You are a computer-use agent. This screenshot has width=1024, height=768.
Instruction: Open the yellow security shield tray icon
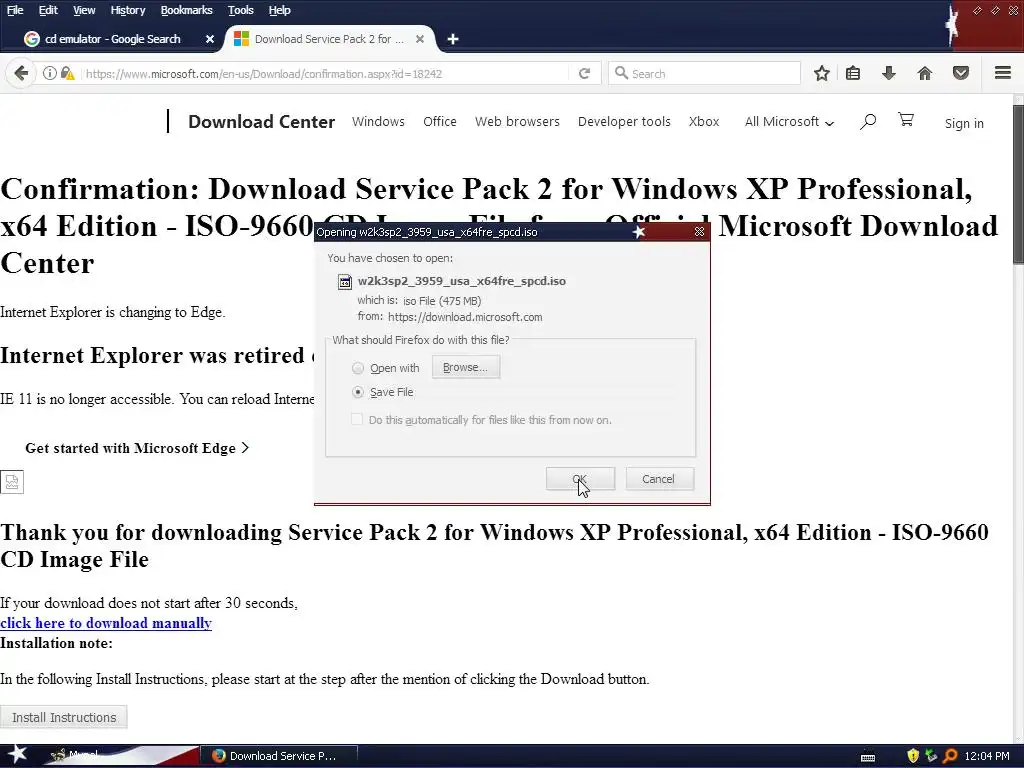point(913,756)
